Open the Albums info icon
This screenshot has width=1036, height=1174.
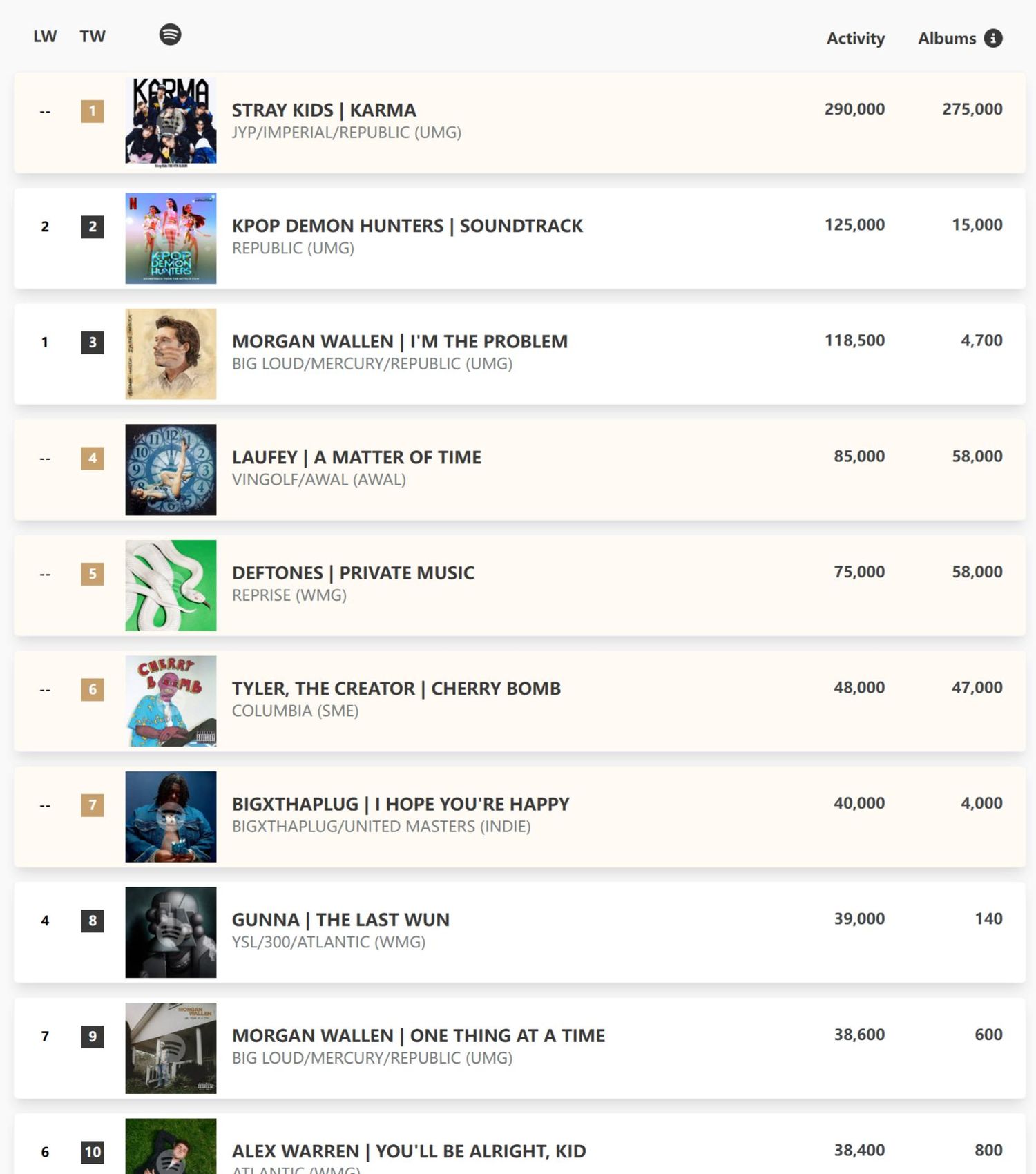pyautogui.click(x=993, y=38)
